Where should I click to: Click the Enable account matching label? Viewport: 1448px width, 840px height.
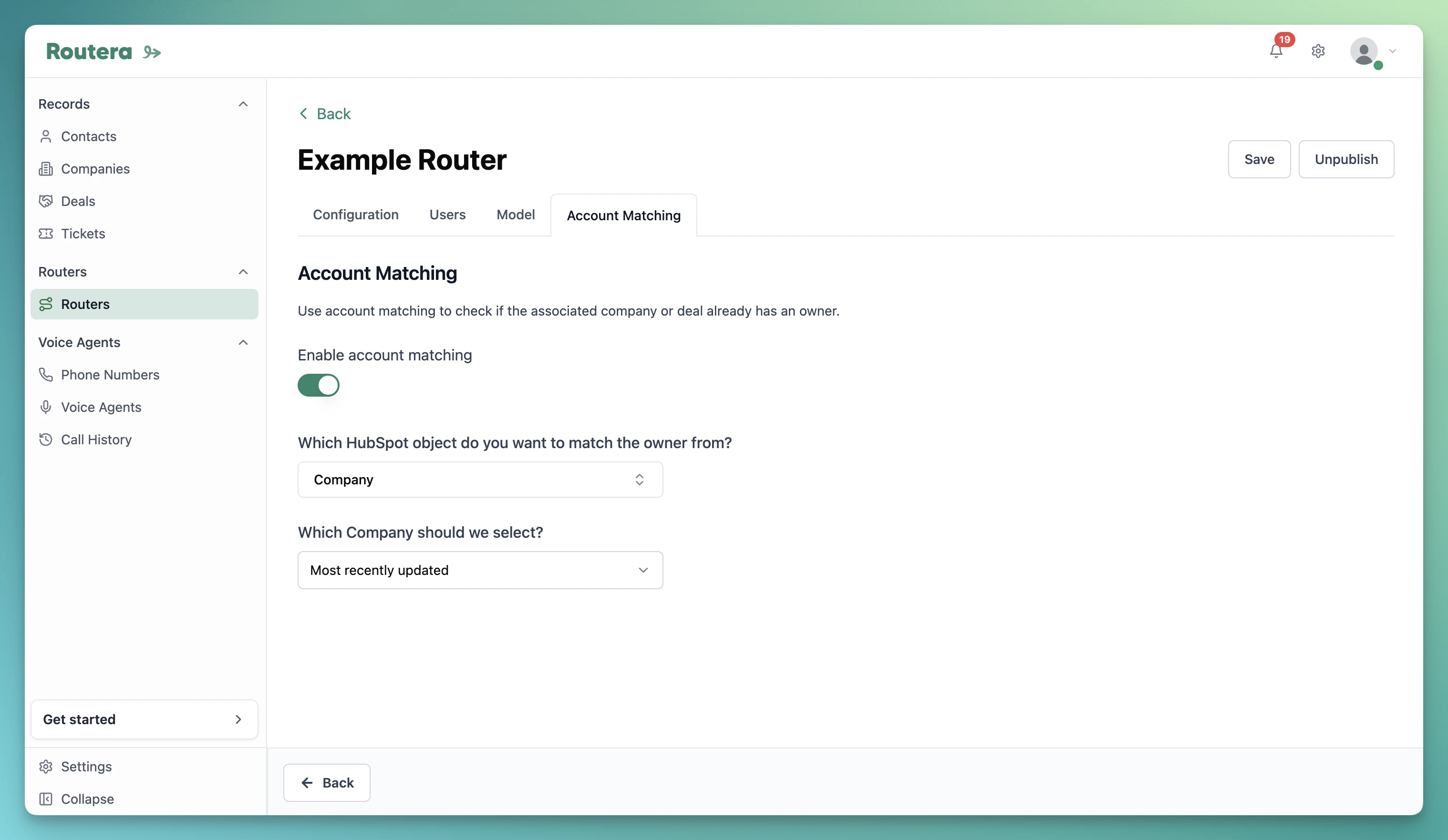[385, 356]
